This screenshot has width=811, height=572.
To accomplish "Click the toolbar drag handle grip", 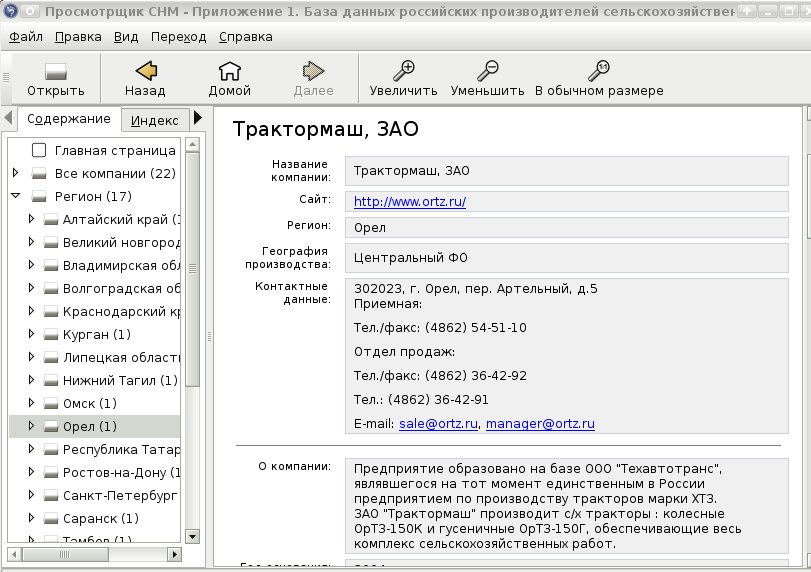I will (x=6, y=78).
